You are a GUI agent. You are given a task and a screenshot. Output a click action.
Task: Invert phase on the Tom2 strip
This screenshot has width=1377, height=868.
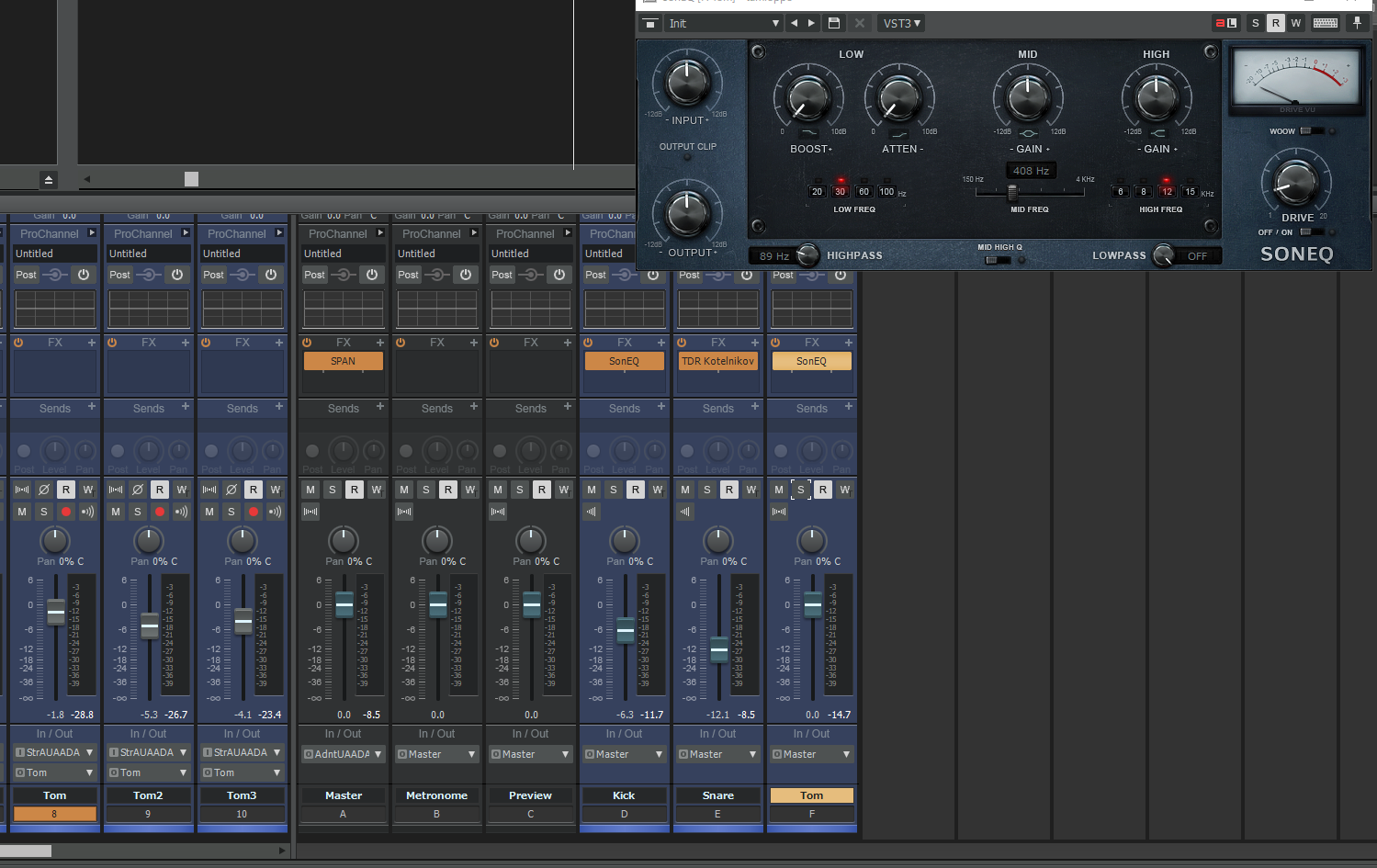(x=138, y=490)
